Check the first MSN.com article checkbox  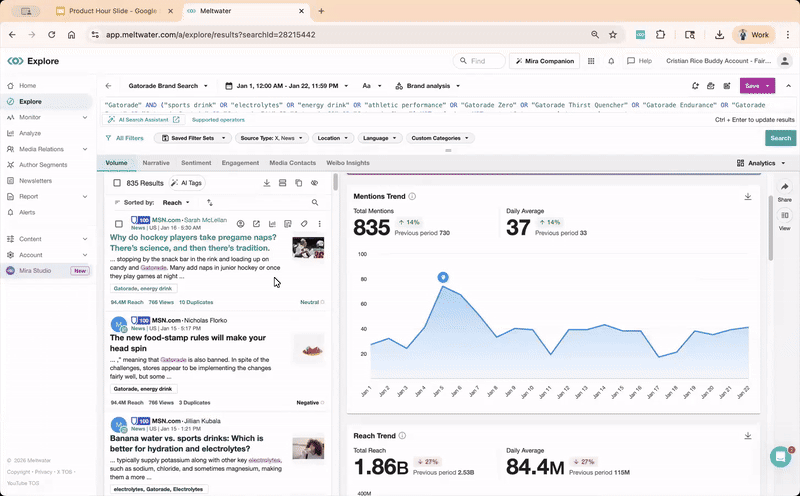click(x=119, y=224)
